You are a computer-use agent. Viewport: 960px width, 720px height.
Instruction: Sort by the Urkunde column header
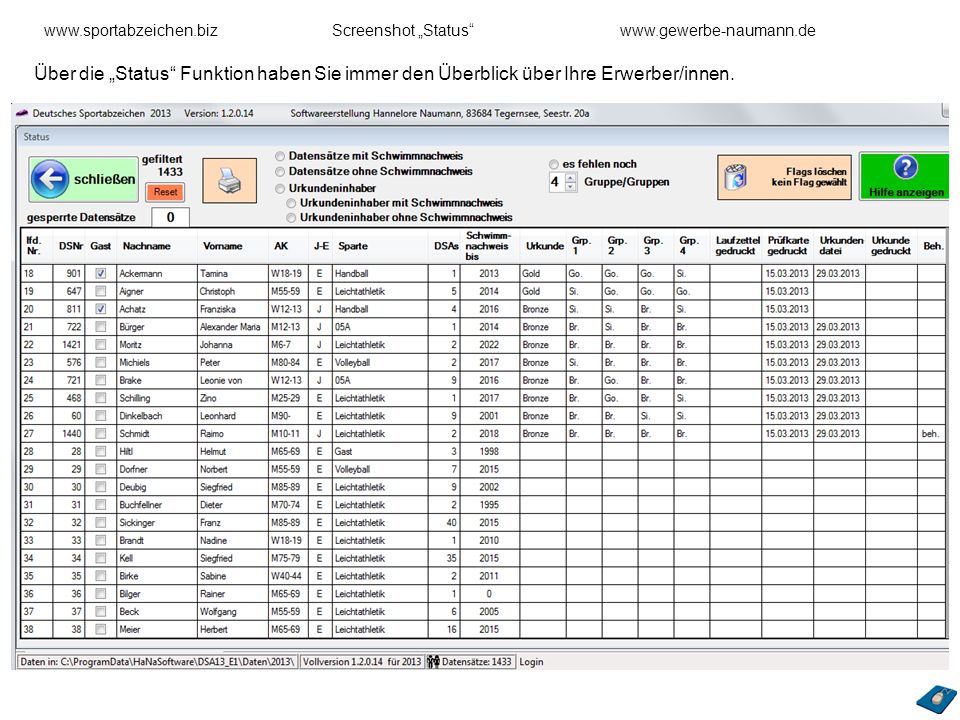pos(543,246)
